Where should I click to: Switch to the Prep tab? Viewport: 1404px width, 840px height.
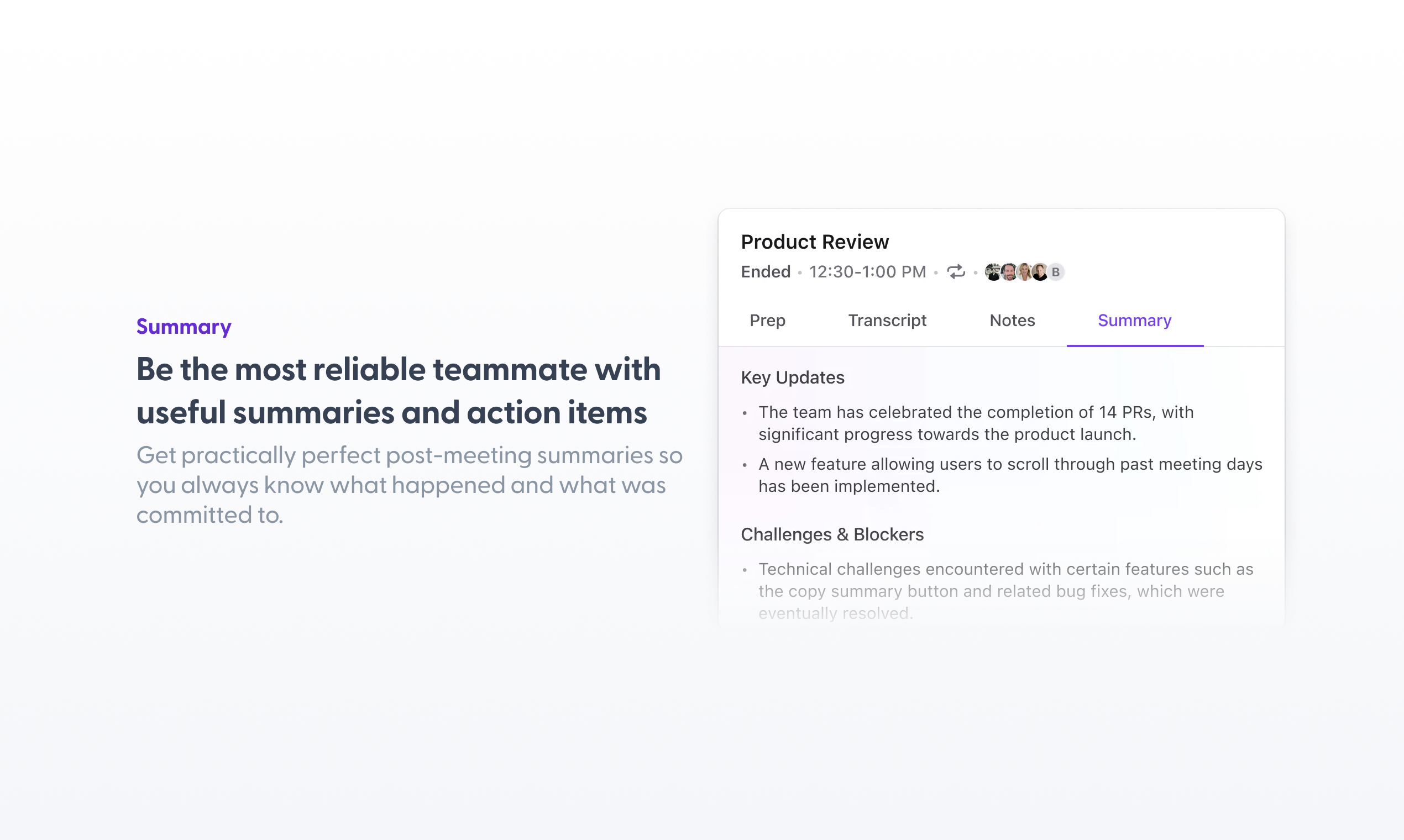click(x=767, y=321)
